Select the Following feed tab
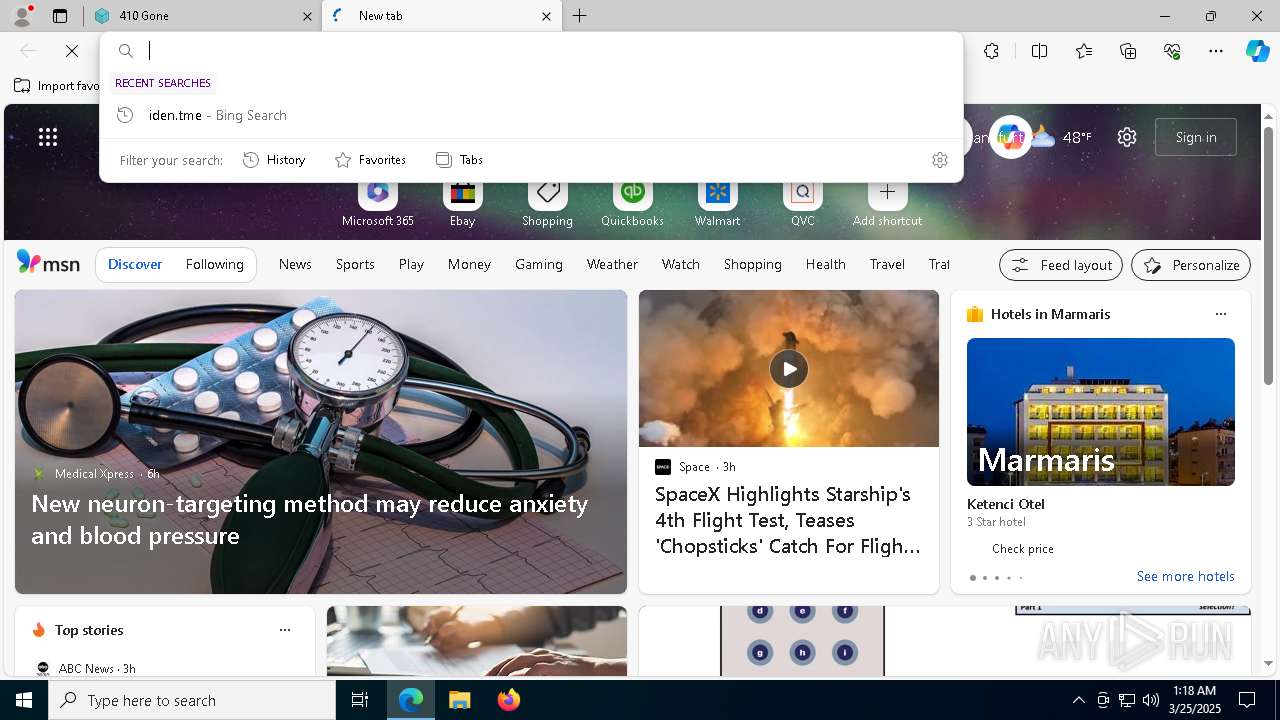 click(215, 265)
